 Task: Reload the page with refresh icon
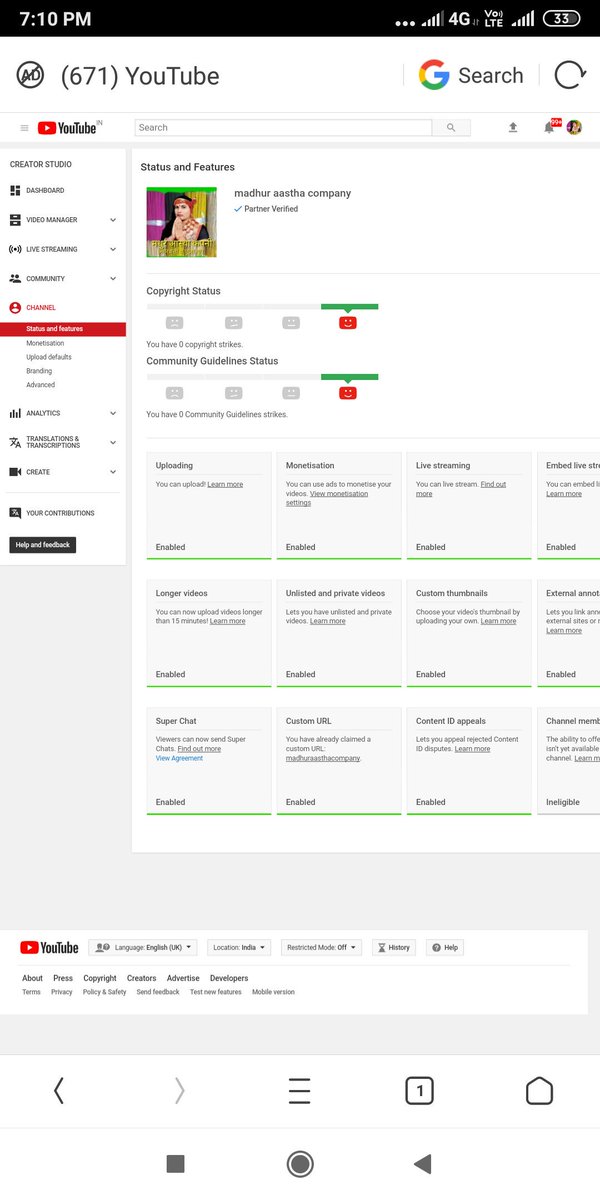569,75
